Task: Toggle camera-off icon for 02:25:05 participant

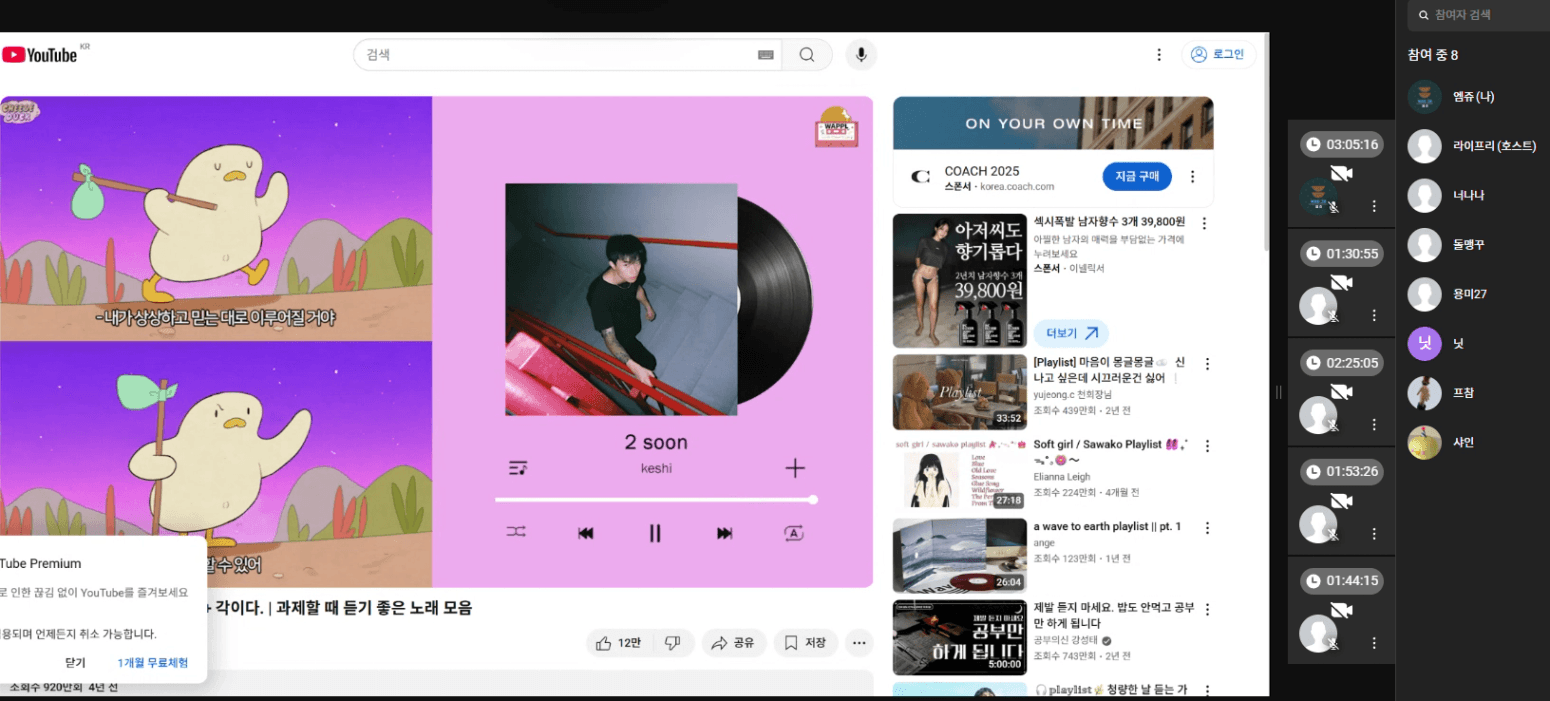Action: 1341,392
